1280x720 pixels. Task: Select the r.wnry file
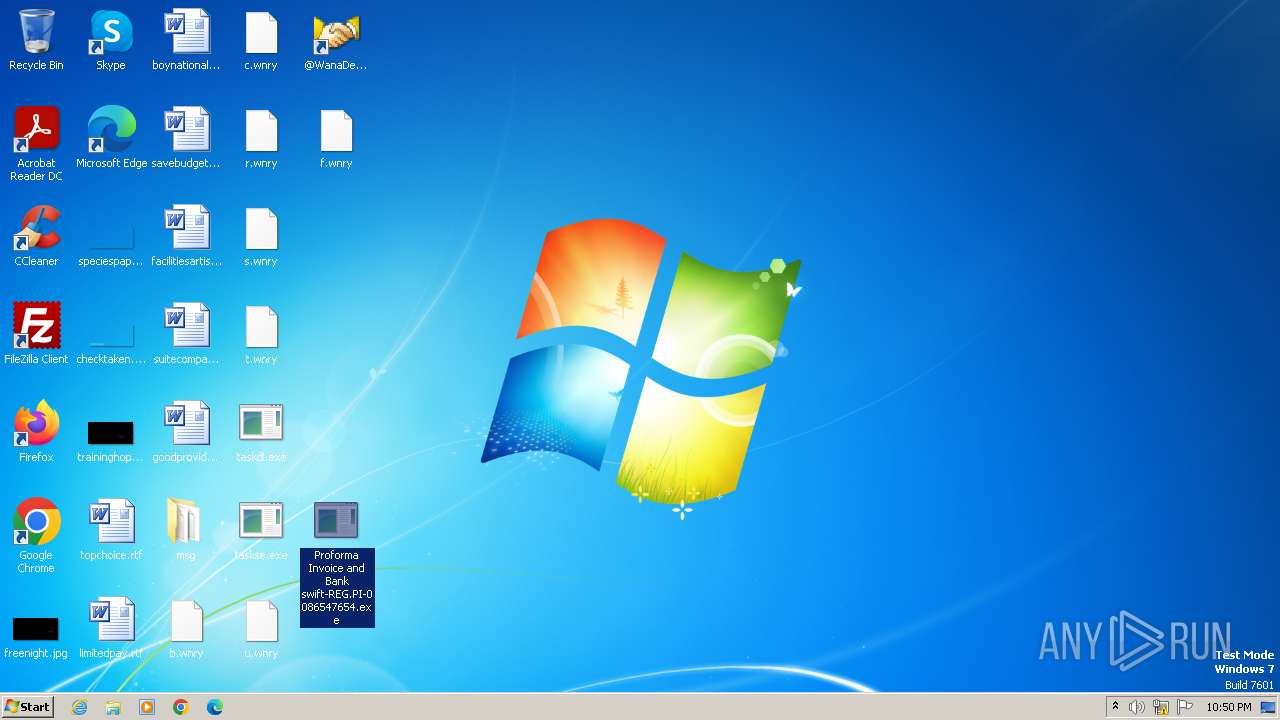tap(261, 138)
